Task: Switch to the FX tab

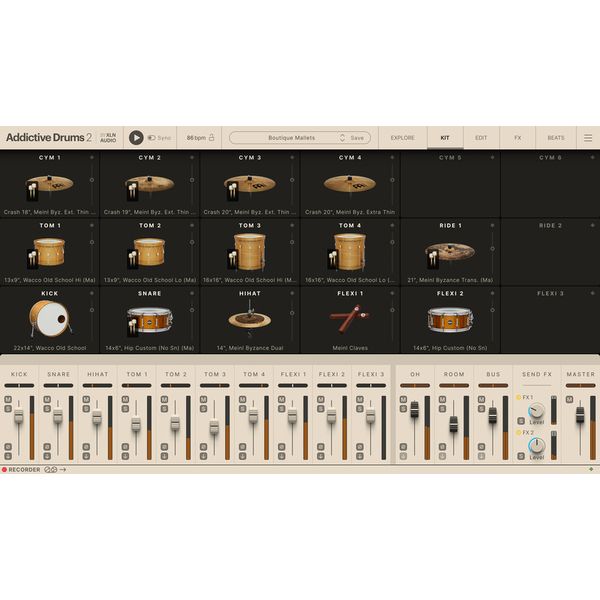Action: click(x=518, y=138)
